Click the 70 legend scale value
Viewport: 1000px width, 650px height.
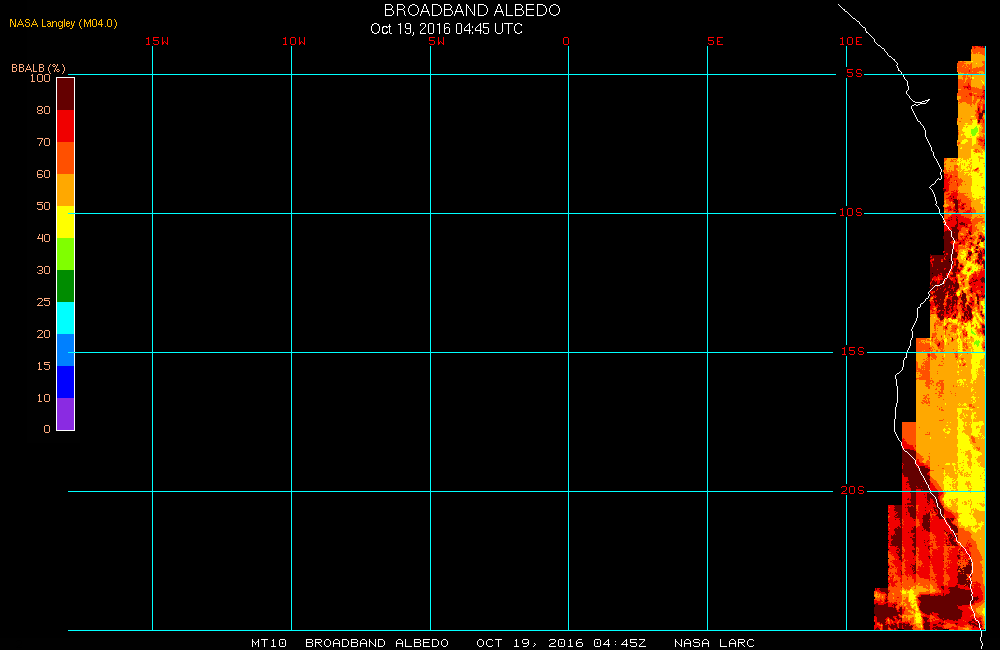(43, 142)
